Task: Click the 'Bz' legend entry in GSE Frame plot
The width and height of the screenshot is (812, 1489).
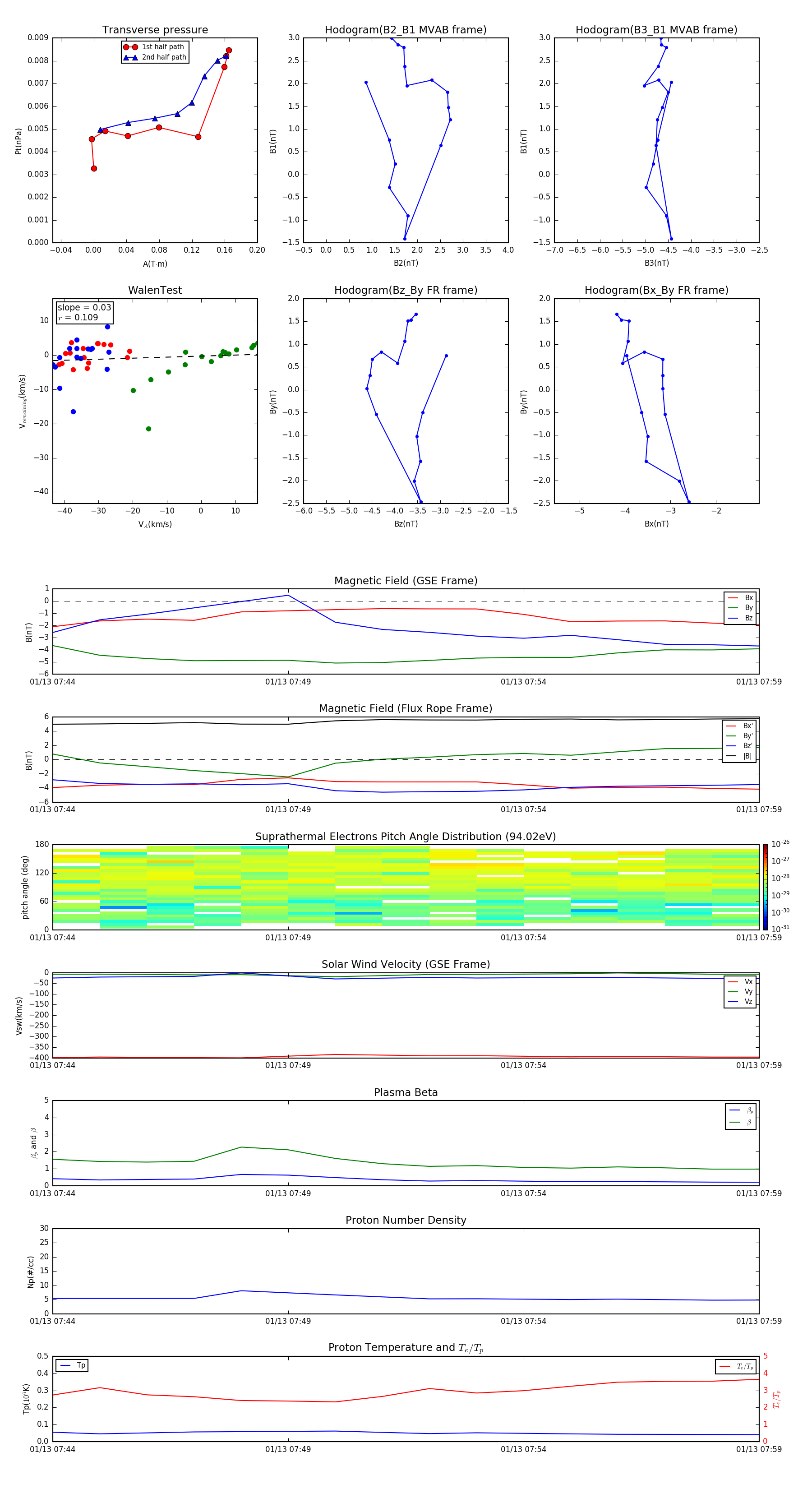Action: tap(740, 618)
